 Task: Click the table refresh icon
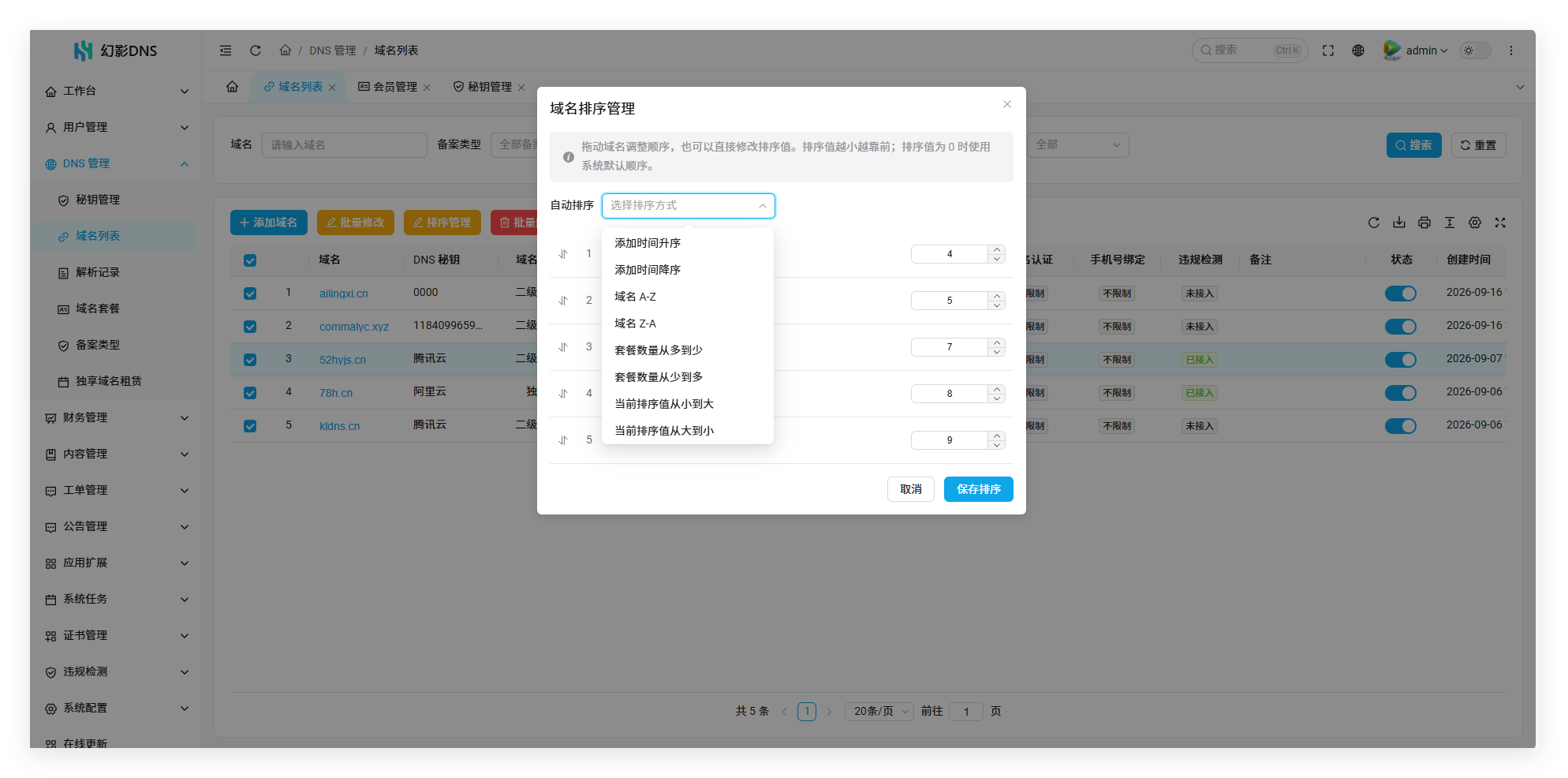coord(1374,223)
